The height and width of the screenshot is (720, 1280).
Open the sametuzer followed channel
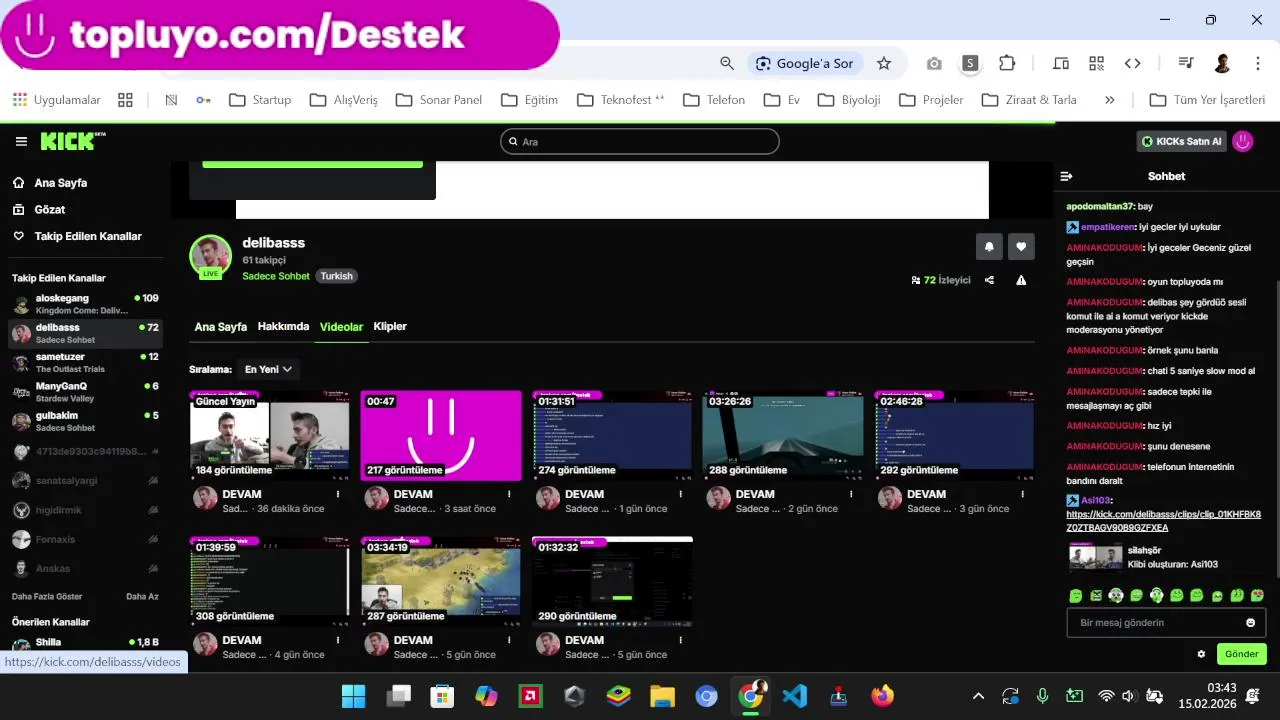point(85,362)
